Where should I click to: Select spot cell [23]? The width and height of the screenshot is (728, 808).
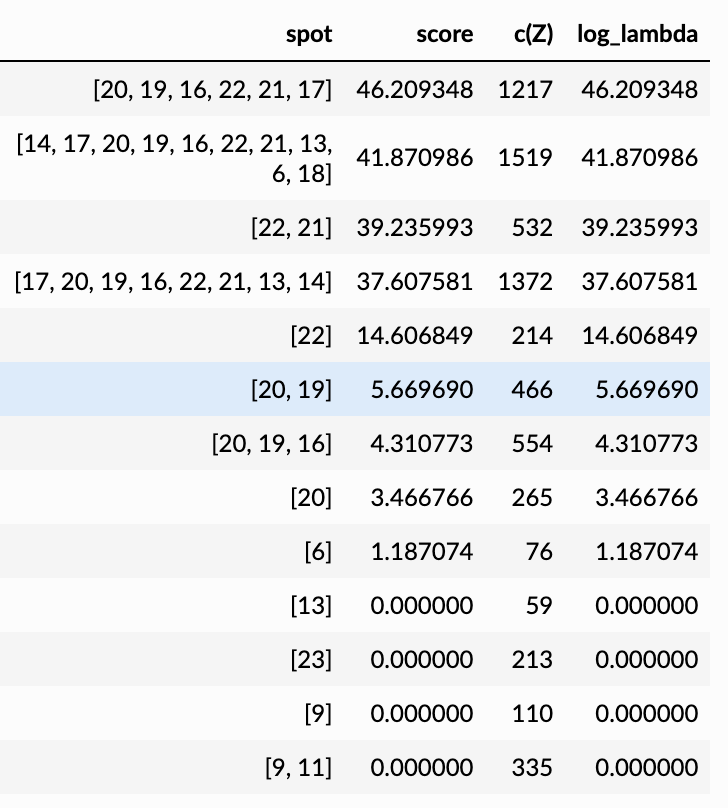coord(311,660)
